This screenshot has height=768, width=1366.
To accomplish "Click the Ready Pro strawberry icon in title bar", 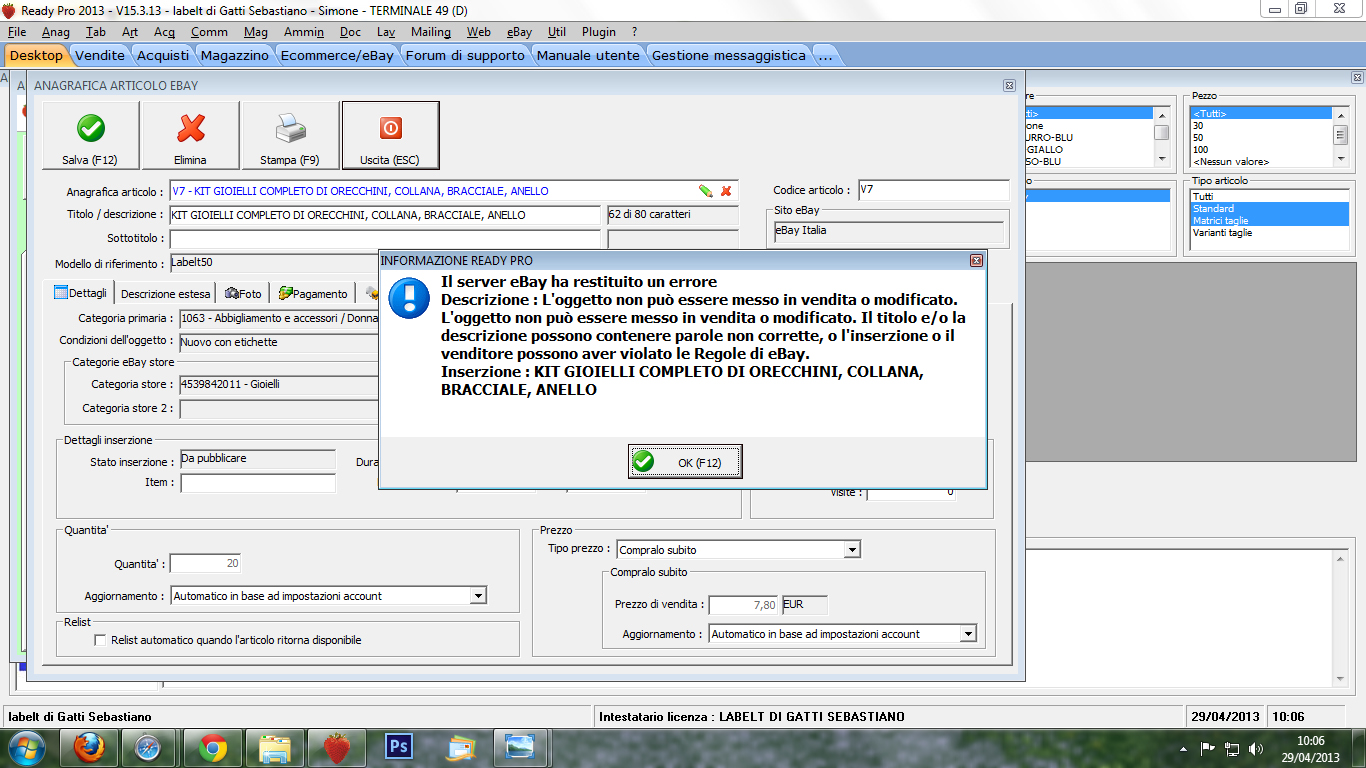I will click(9, 10).
